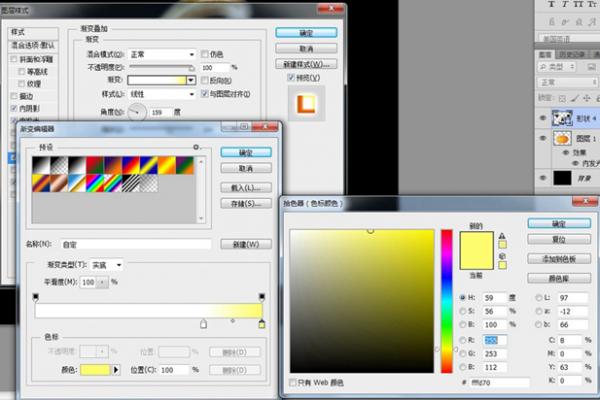Click the black-to-white gradient preset
The width and height of the screenshot is (600, 400).
[42, 164]
